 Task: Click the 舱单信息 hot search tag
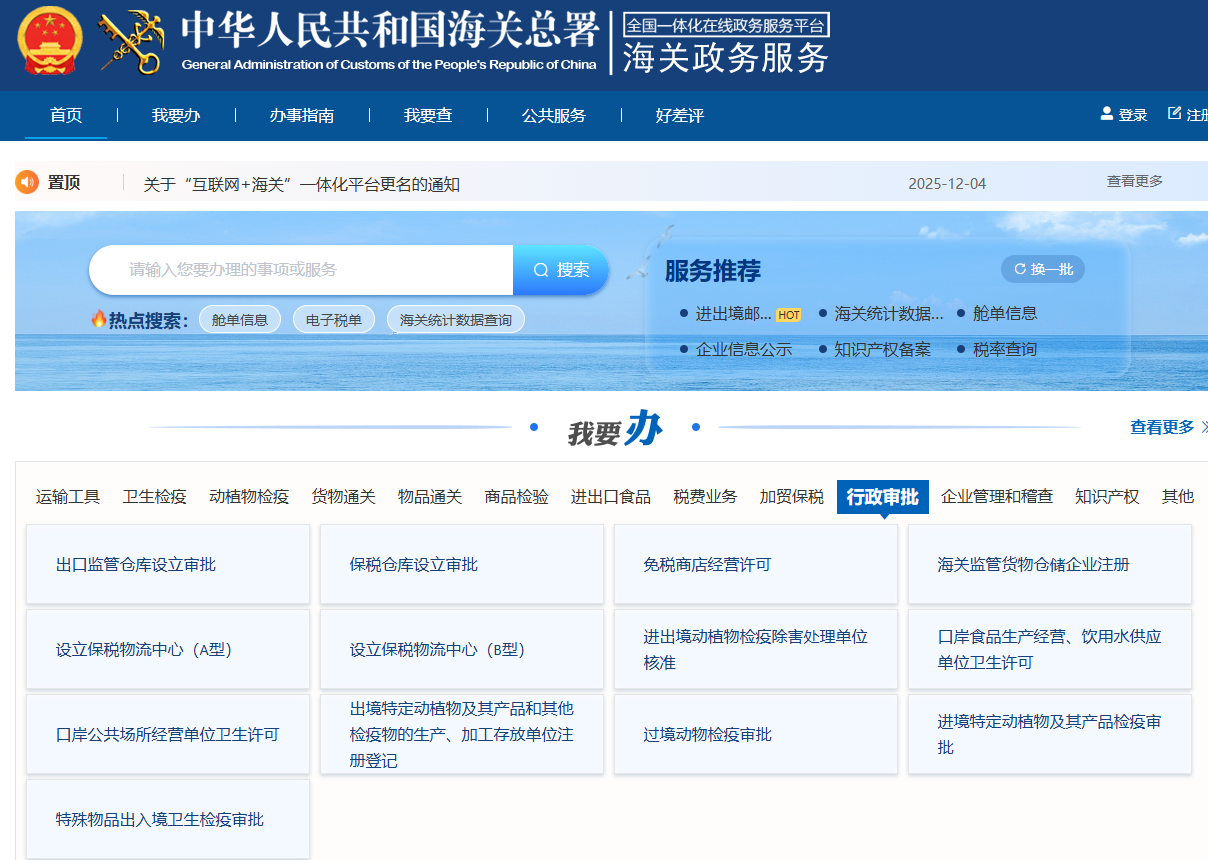click(x=240, y=320)
